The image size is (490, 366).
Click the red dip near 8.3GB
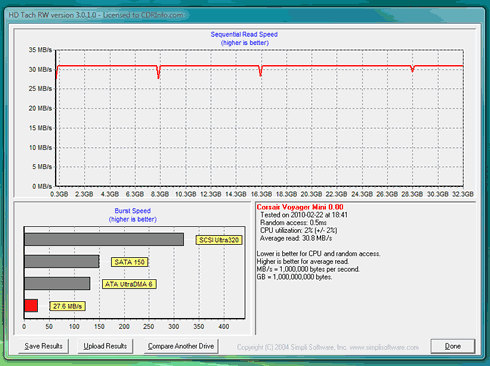[x=159, y=72]
